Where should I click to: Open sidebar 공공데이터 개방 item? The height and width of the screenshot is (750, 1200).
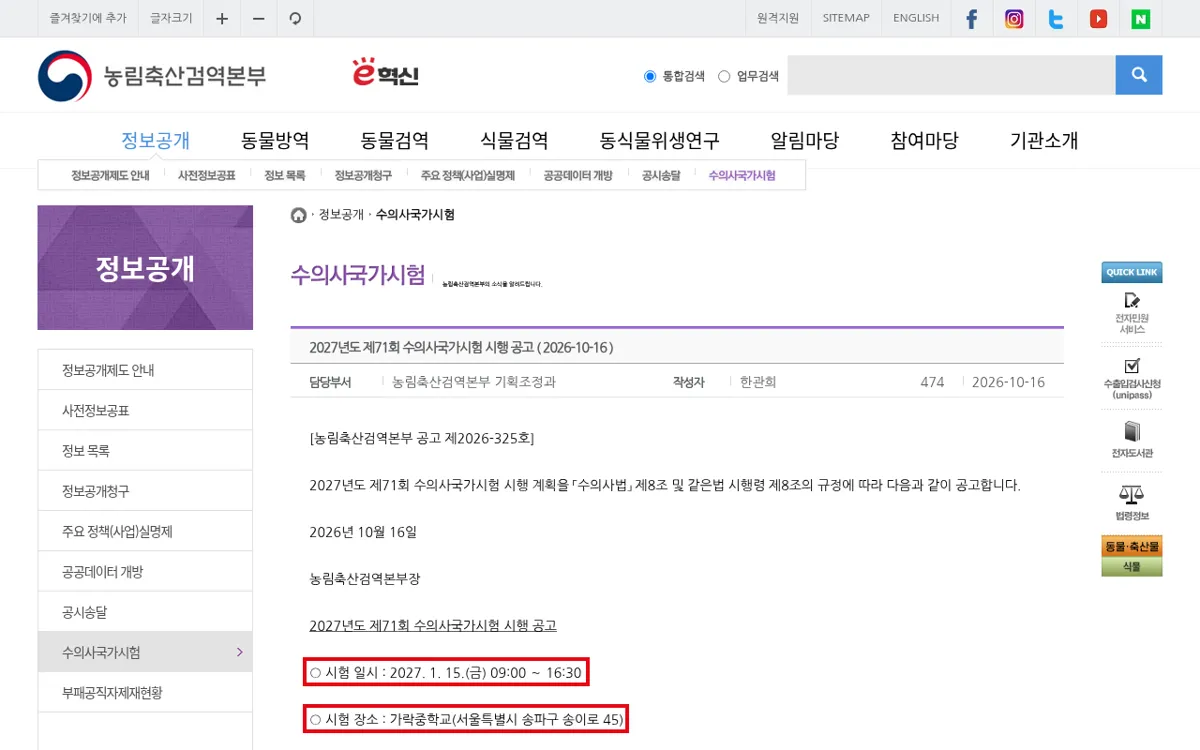pos(145,572)
